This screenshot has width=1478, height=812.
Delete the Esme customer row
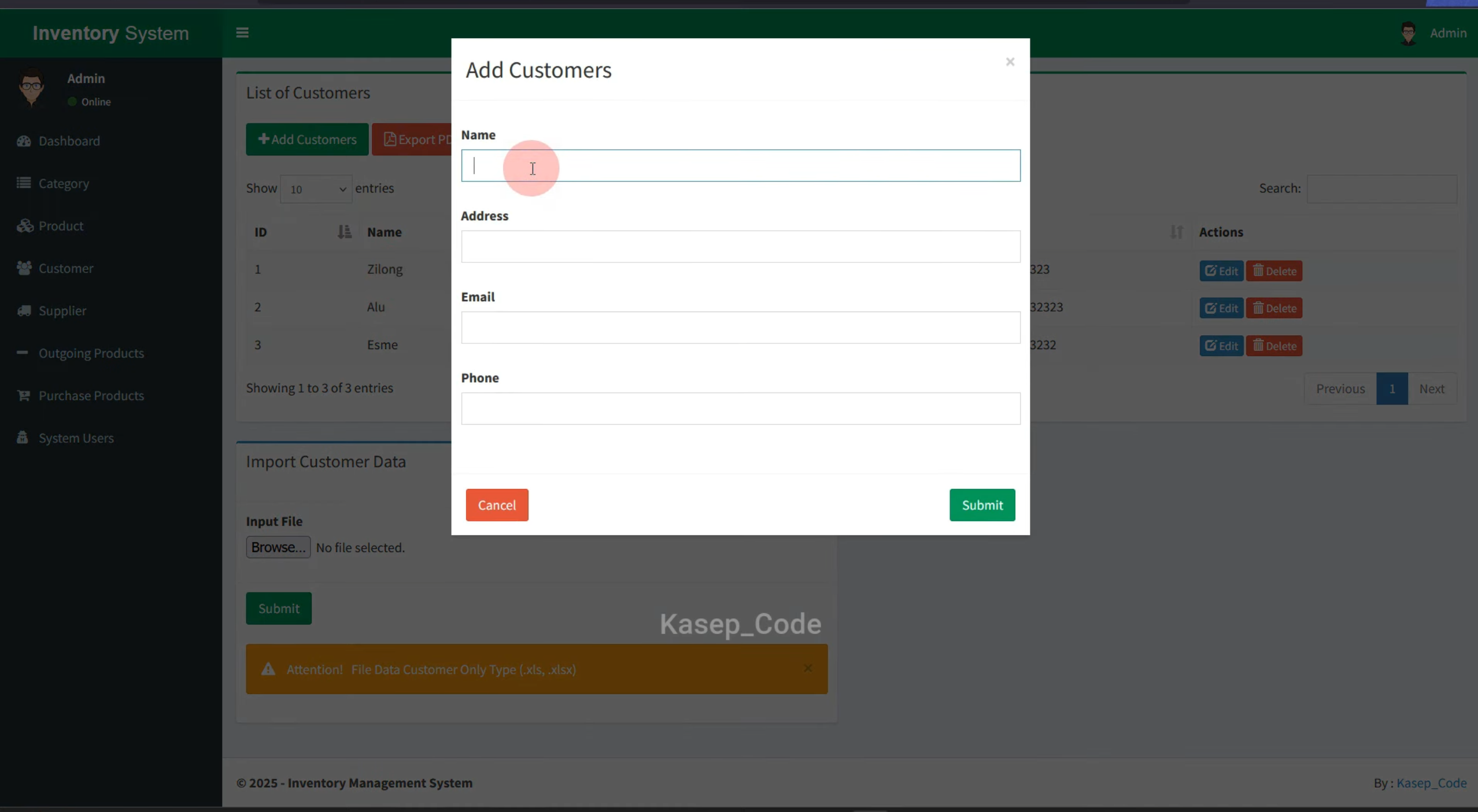tap(1274, 346)
